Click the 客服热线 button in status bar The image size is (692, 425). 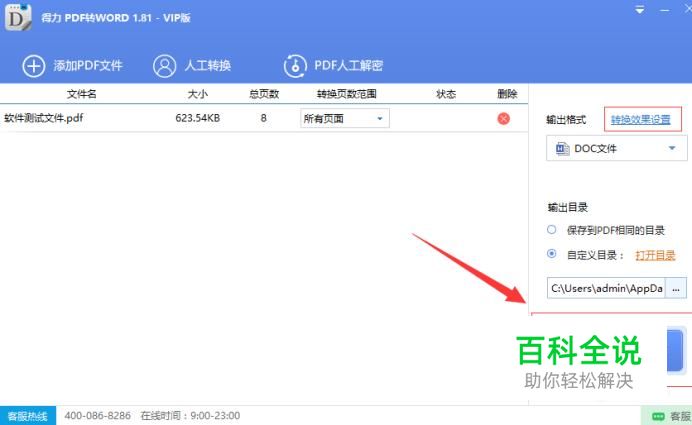[28, 416]
